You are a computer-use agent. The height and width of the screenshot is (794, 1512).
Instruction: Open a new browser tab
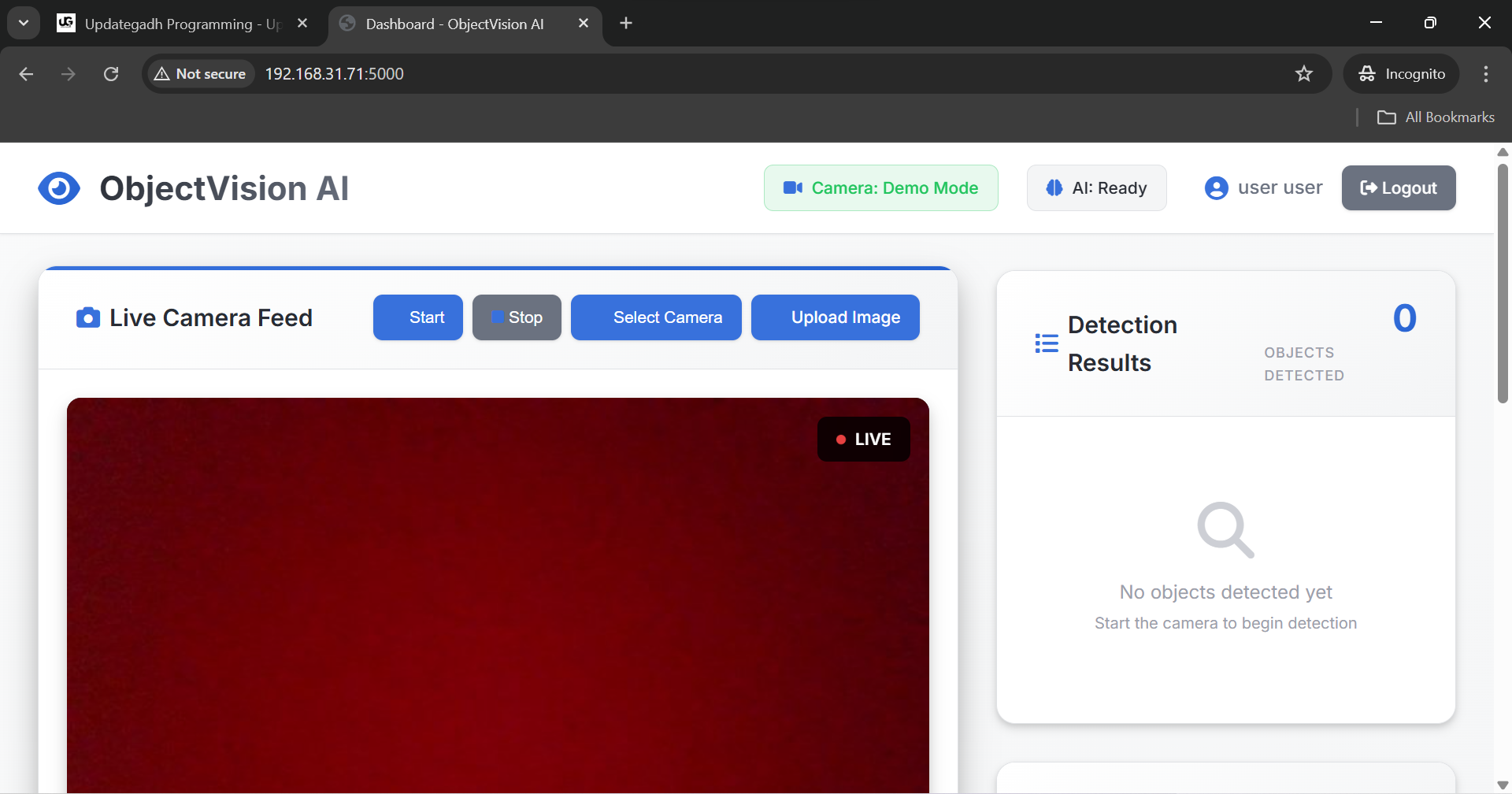pos(626,23)
